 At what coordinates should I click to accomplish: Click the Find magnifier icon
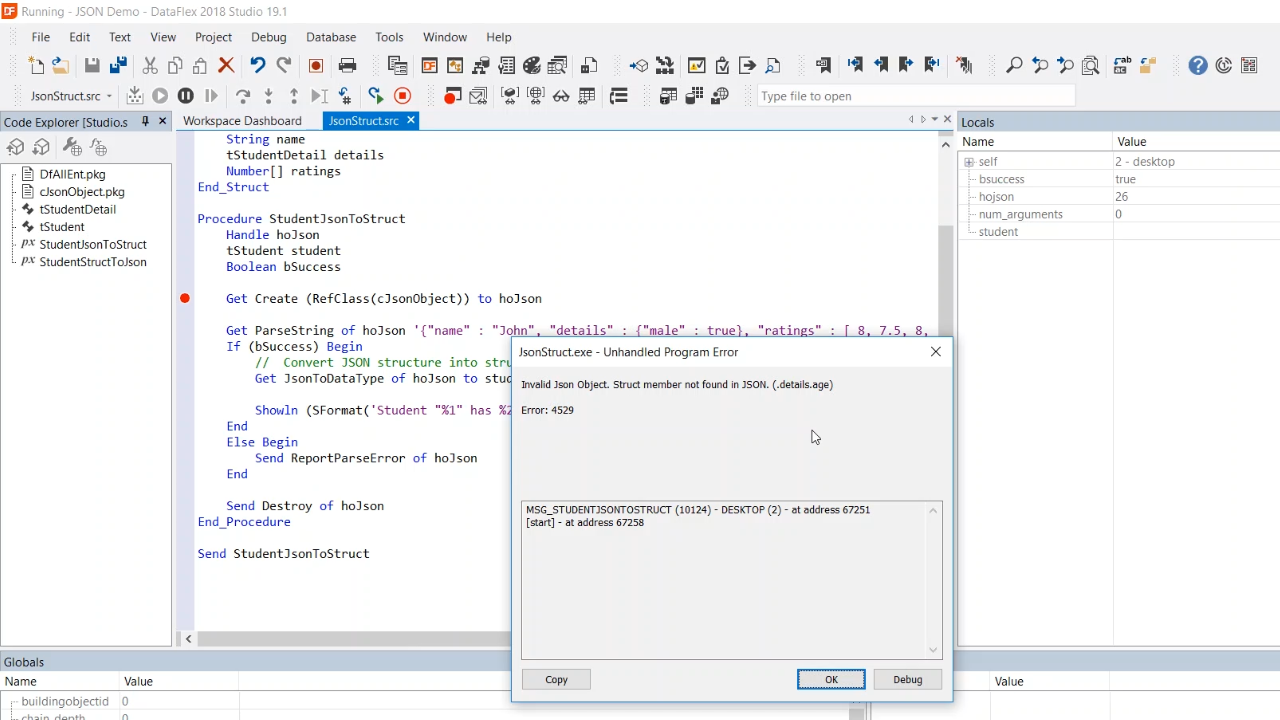1014,66
